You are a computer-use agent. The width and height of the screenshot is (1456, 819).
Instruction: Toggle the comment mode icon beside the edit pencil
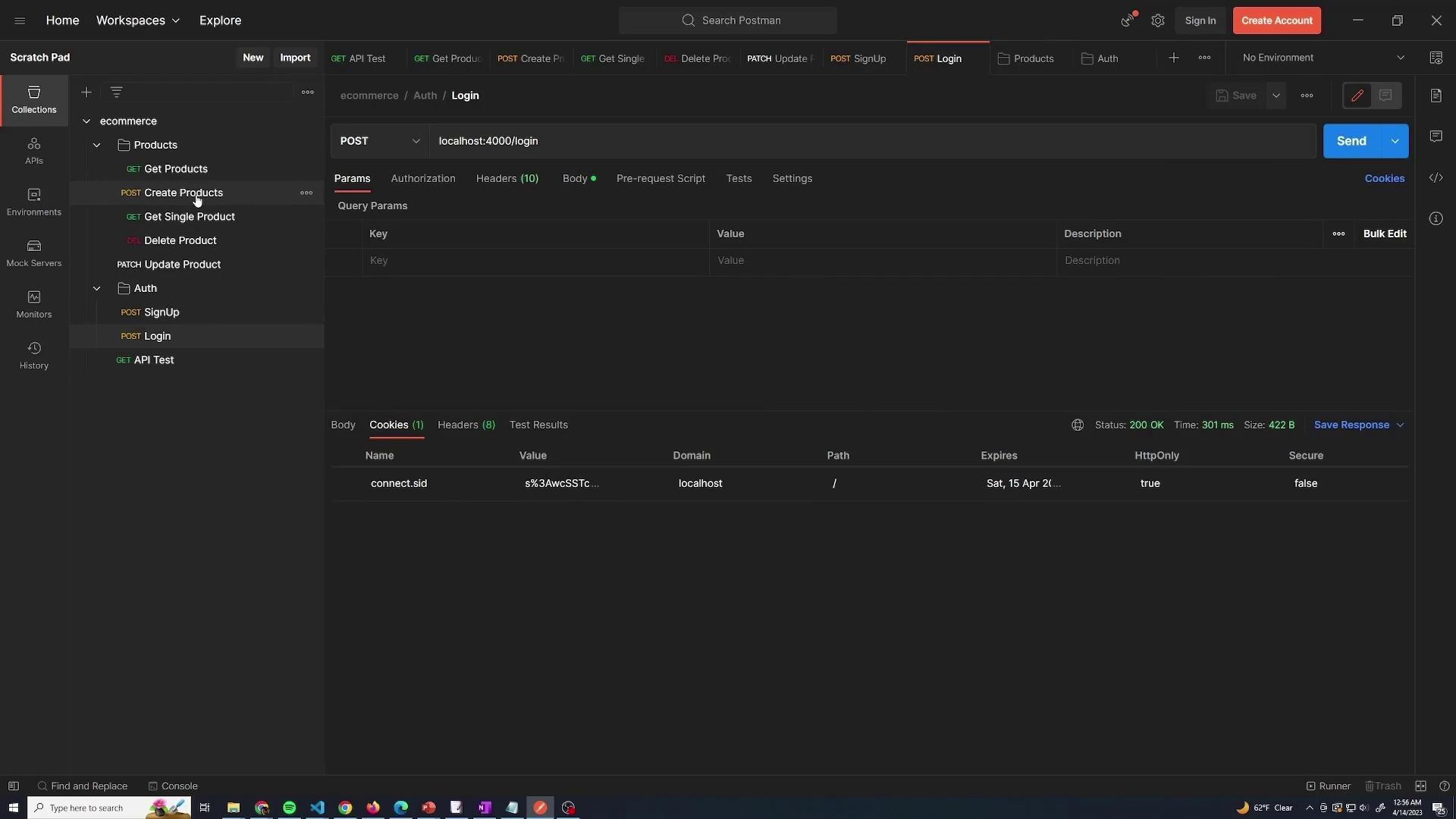click(1385, 96)
